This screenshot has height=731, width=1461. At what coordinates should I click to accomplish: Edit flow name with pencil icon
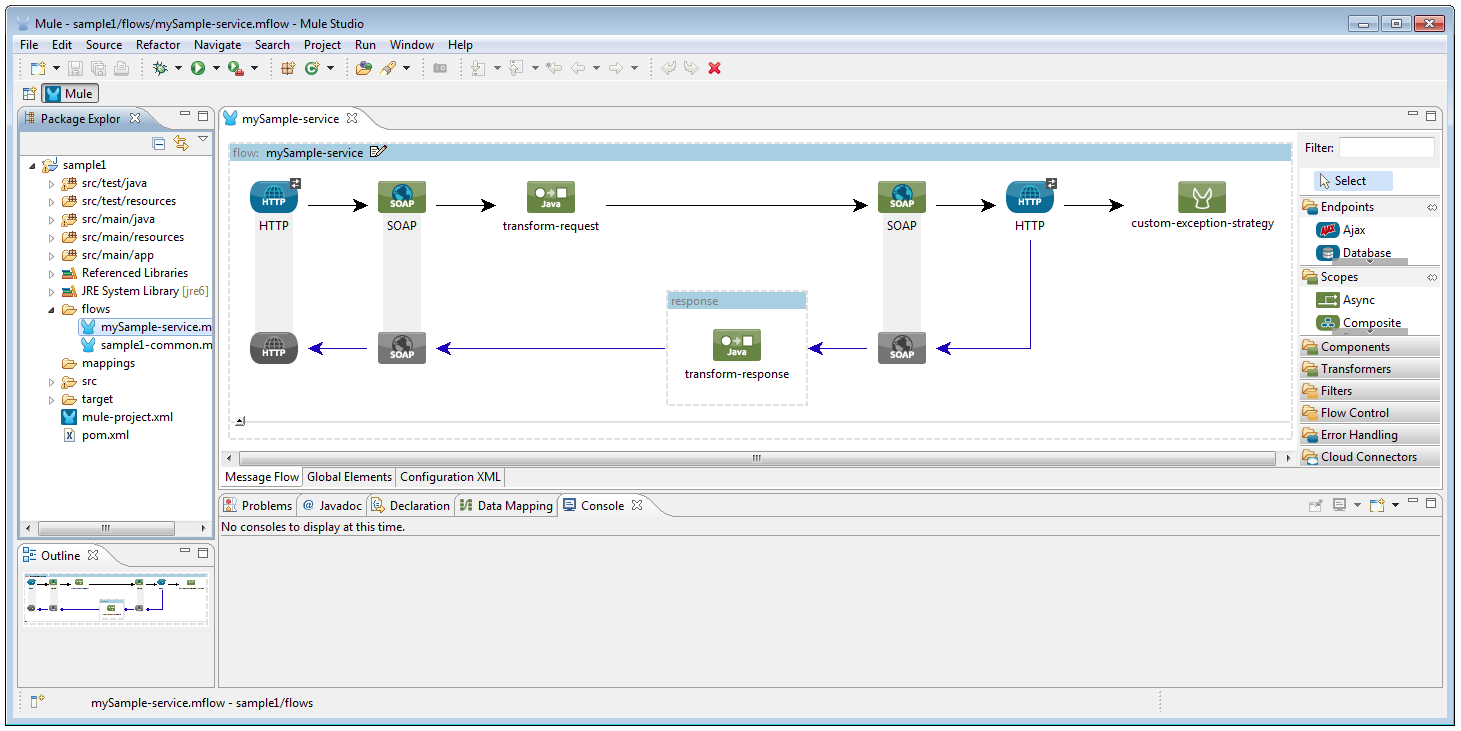tap(378, 152)
